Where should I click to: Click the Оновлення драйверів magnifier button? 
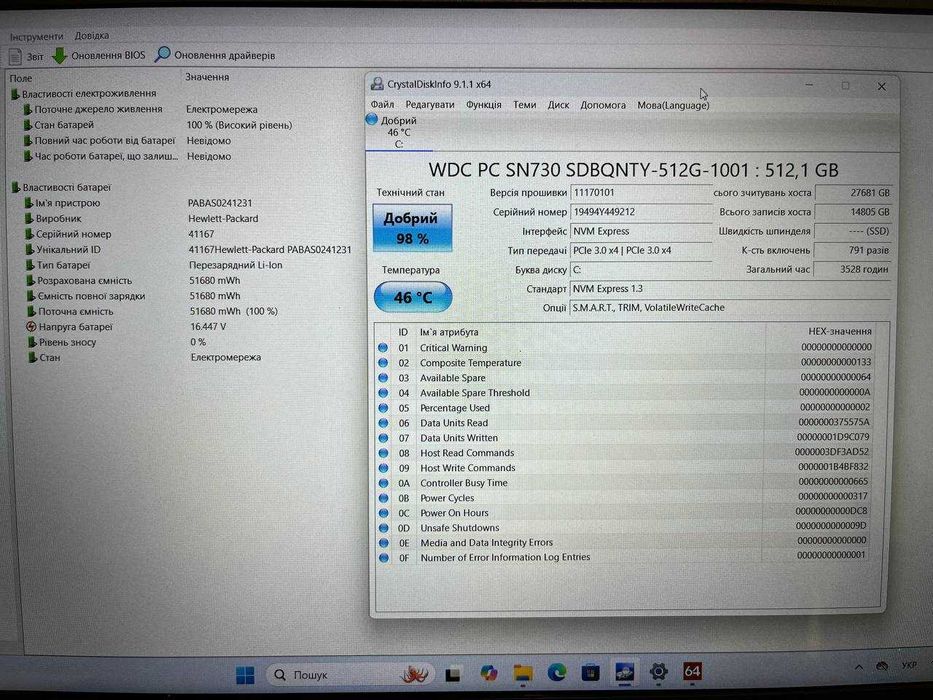coord(215,55)
